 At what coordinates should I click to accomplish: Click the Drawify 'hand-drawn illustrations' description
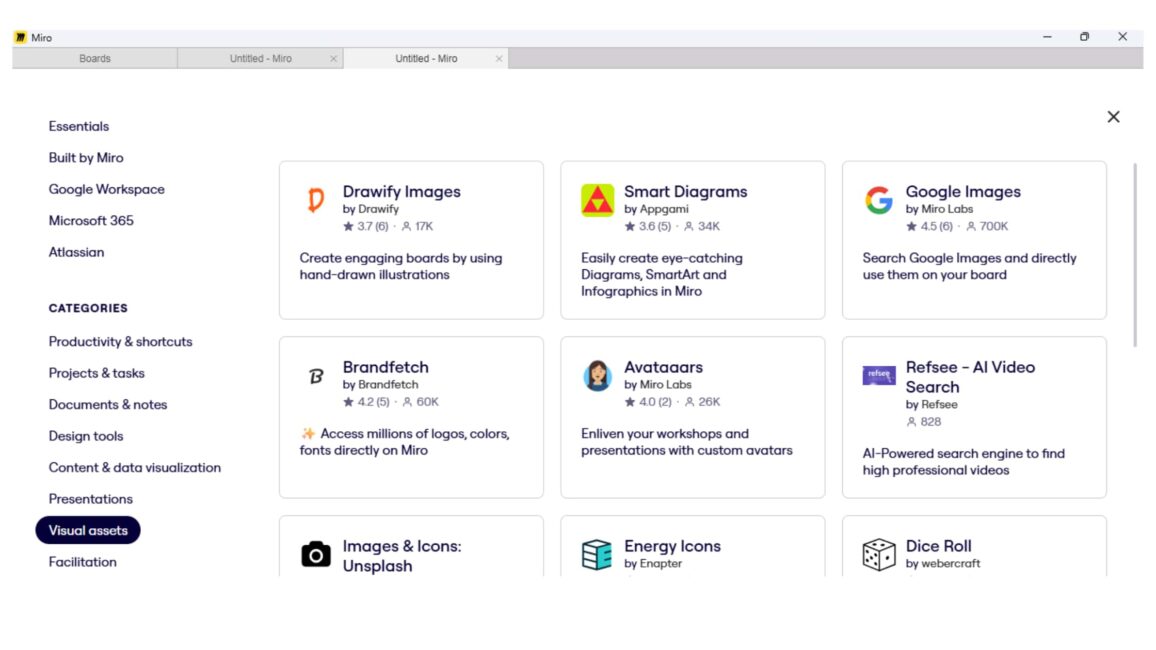[x=401, y=267]
